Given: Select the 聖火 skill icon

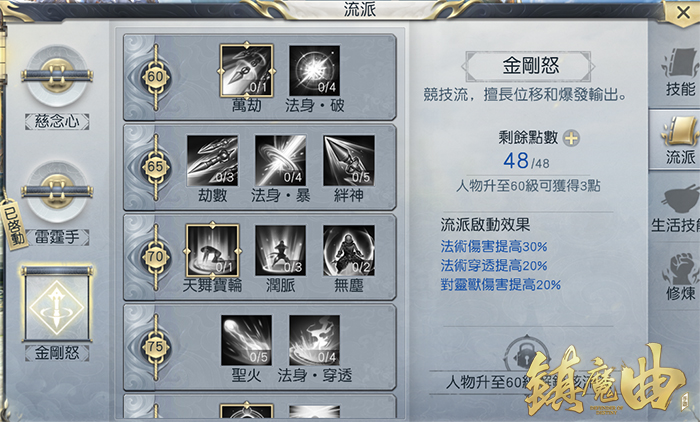Looking at the screenshot, I should [246, 340].
